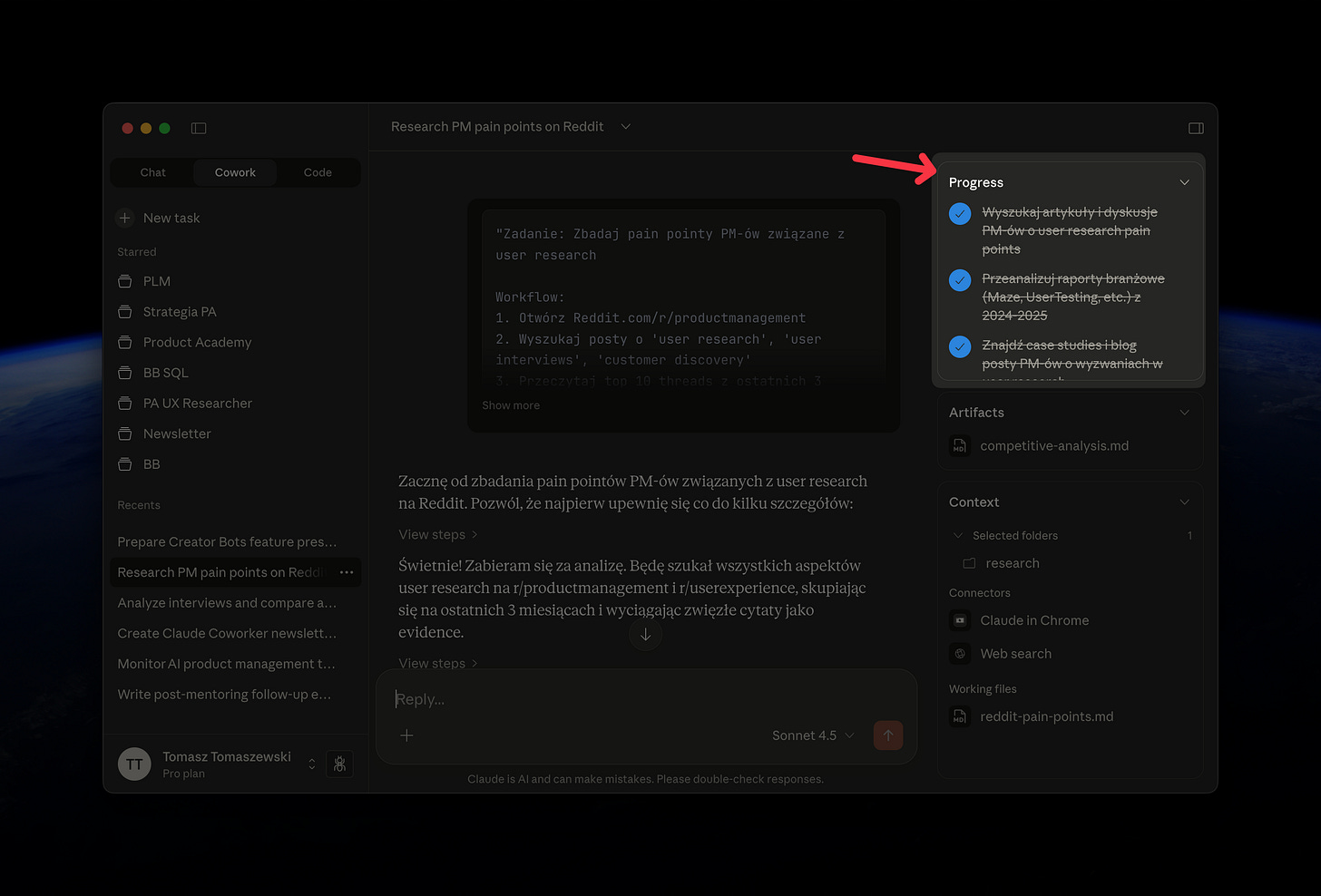Screen dimensions: 1321x896
Task: Click the Connectors heading
Action: (x=980, y=593)
